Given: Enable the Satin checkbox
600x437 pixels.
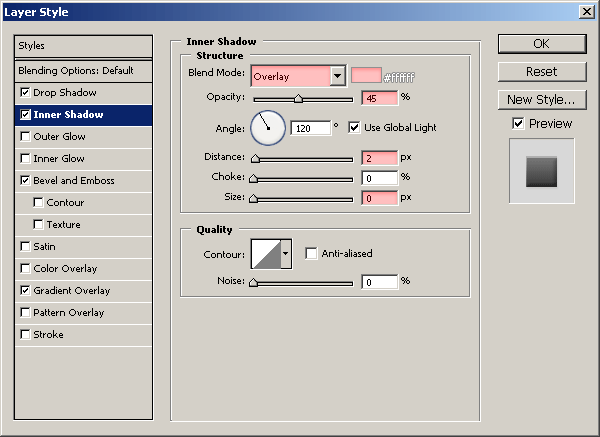Looking at the screenshot, I should tap(25, 246).
